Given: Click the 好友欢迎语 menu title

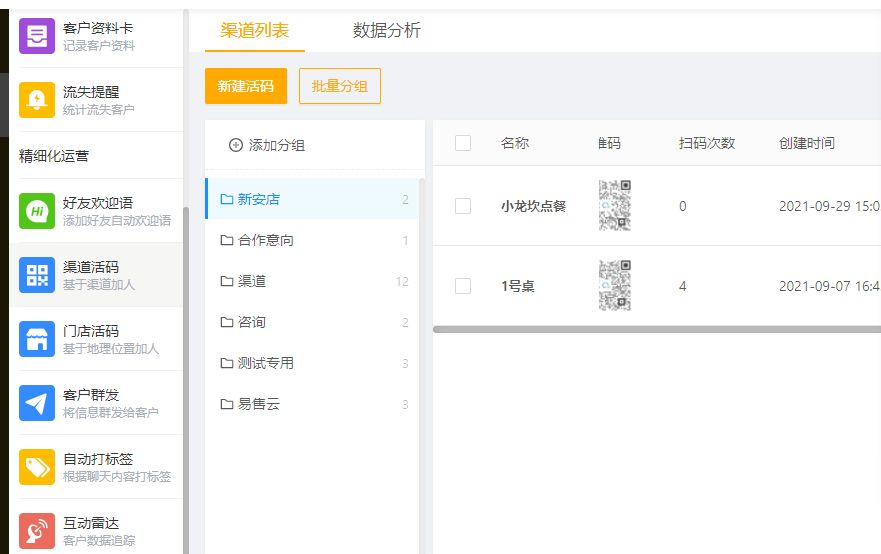Looking at the screenshot, I should pos(98,203).
